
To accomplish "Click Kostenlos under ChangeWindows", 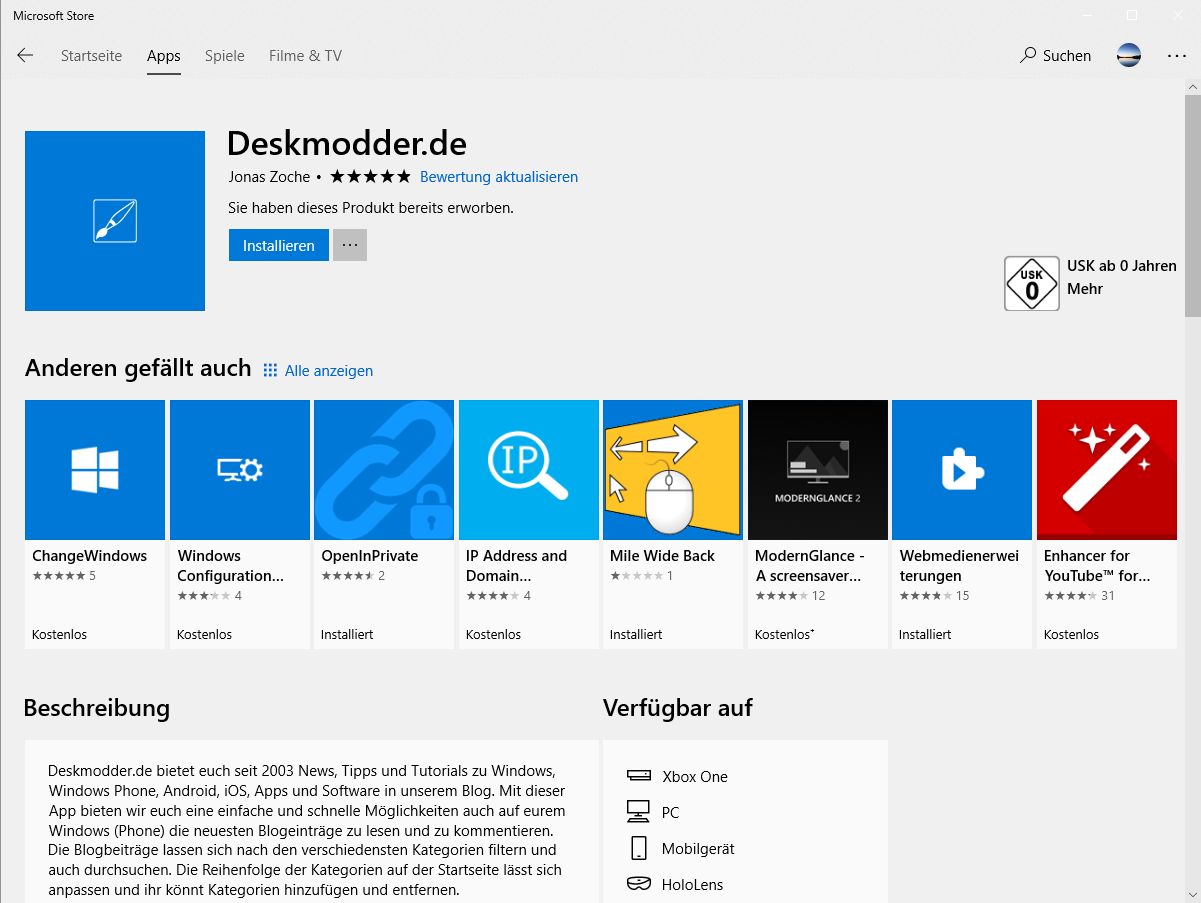I will click(x=59, y=635).
